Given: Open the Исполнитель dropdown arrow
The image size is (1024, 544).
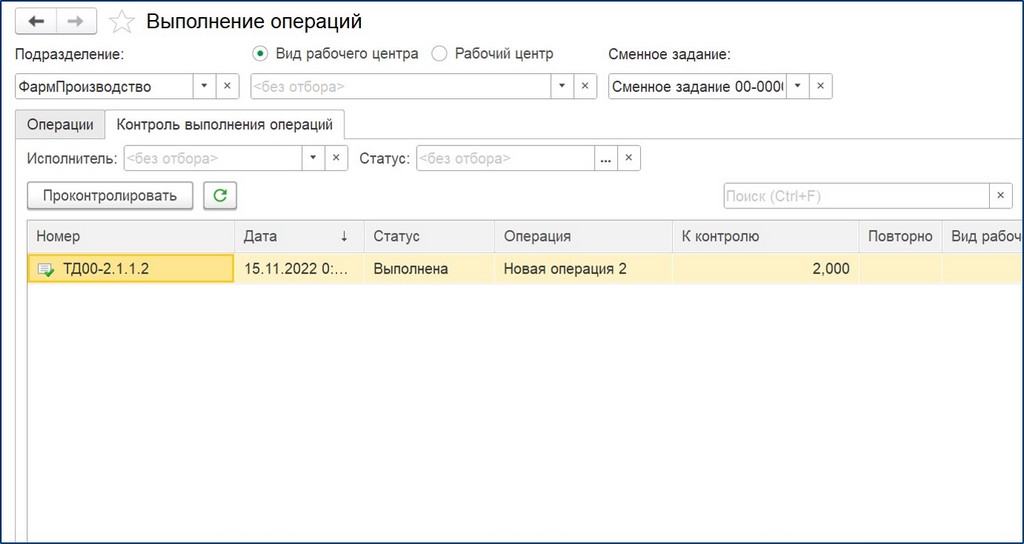Looking at the screenshot, I should [313, 158].
